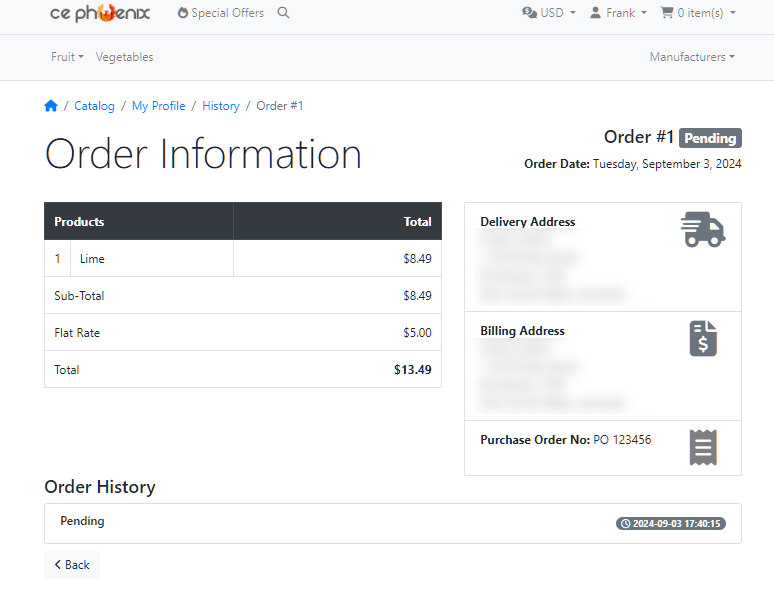Click the flame Special Offers icon
The image size is (774, 589).
click(183, 13)
